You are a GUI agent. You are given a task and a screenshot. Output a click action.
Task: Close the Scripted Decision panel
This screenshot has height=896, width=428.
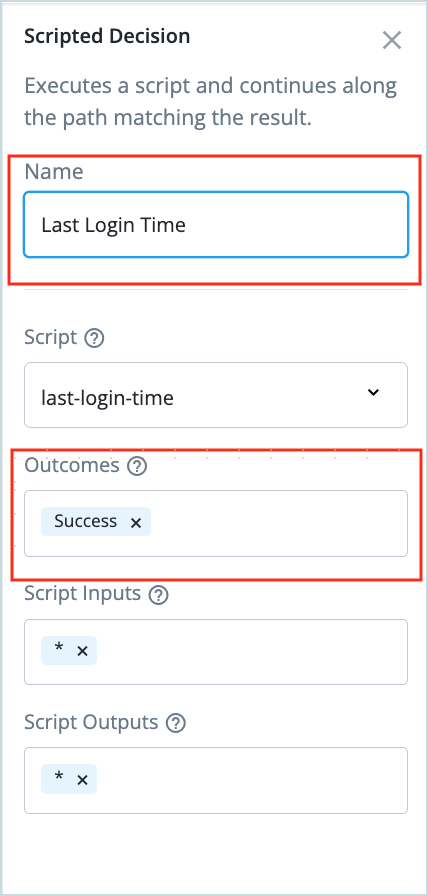392,40
